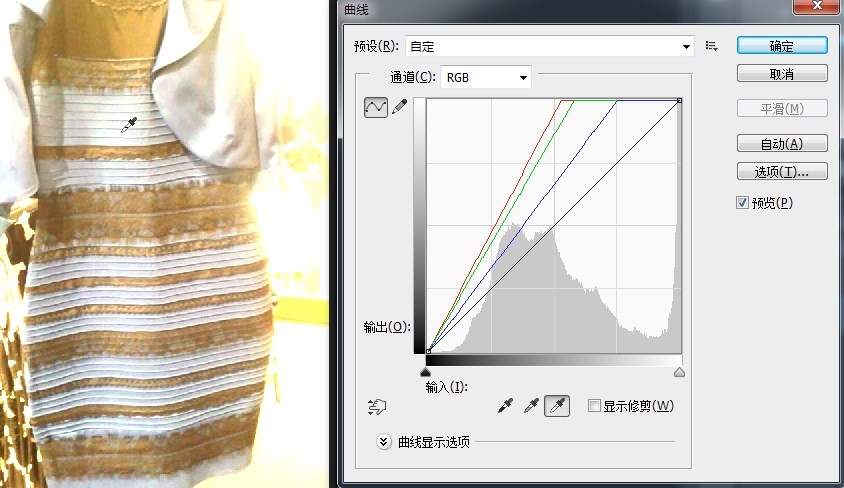The image size is (844, 488).
Task: Pick the gray point eyedropper
Action: click(531, 405)
